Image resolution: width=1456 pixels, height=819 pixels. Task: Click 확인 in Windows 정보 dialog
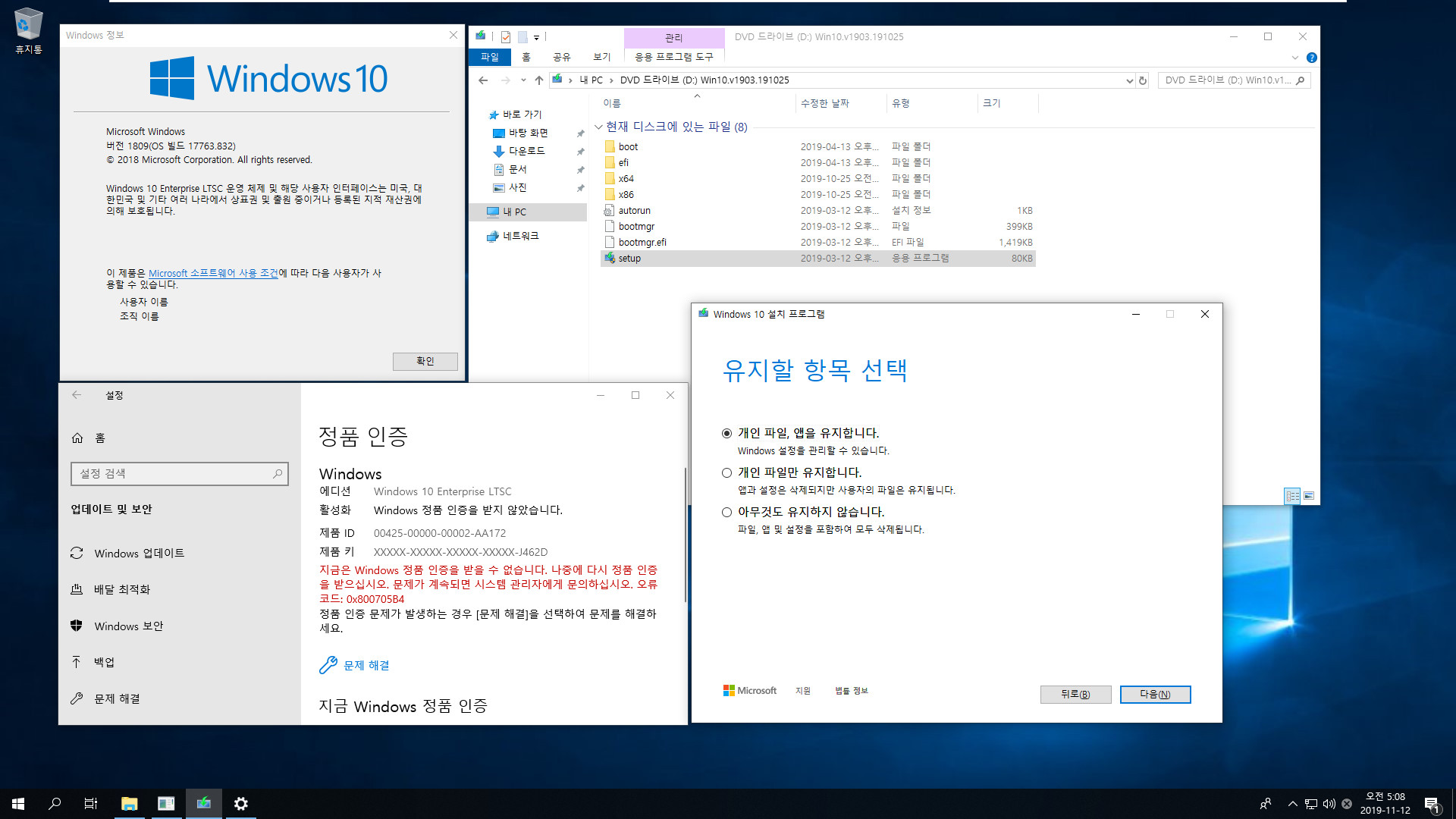425,361
